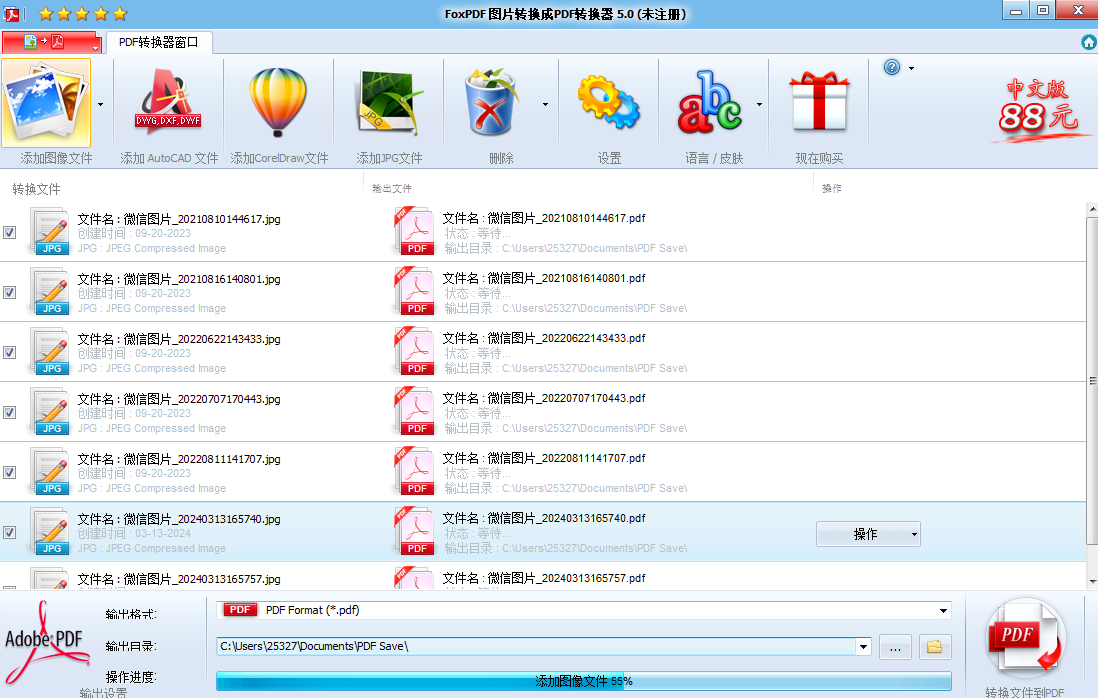
Task: Click the Delete (删除) trash bin icon
Action: (x=491, y=102)
